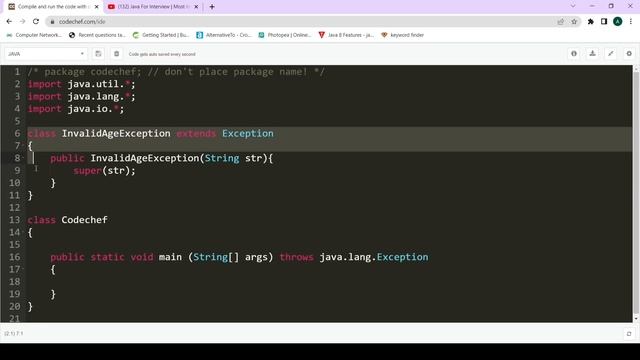Open the IDE info icon
640x360 pixels.
(x=574, y=53)
